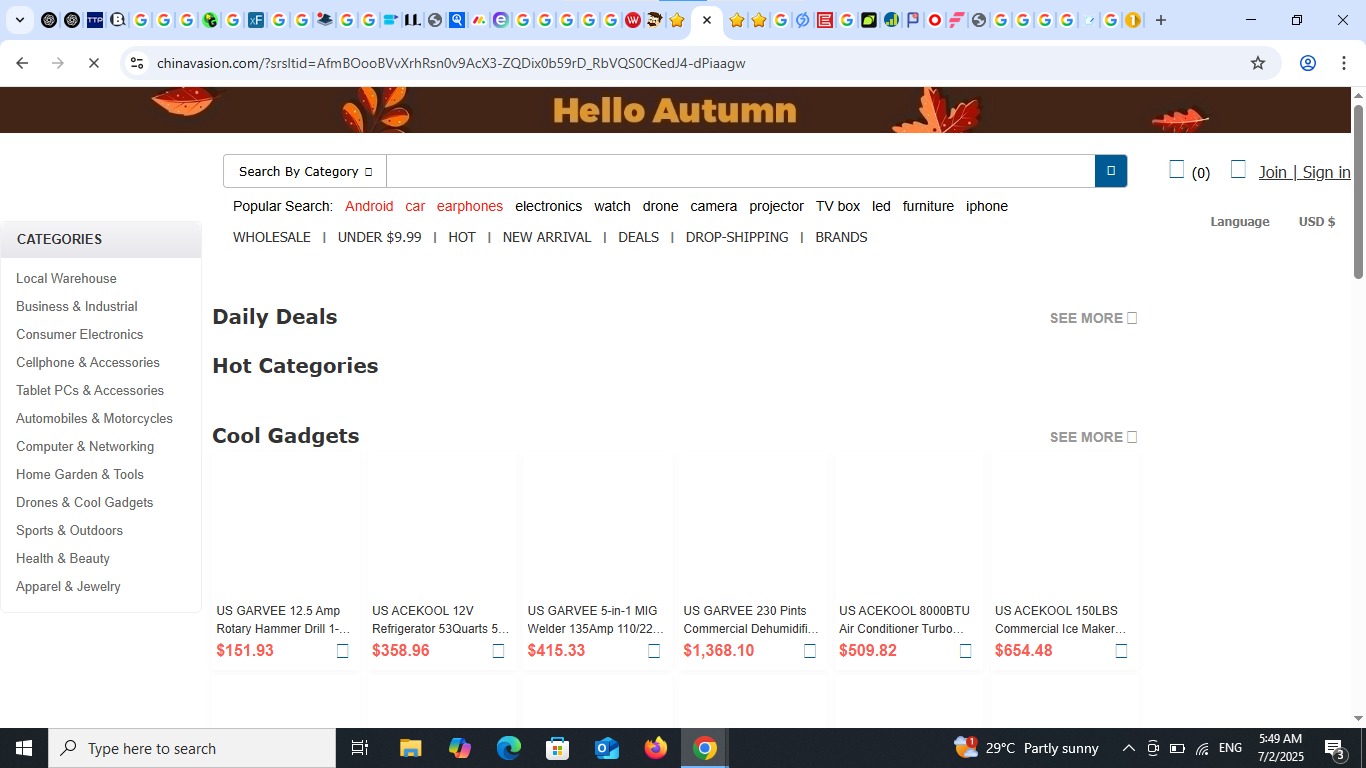Click the Join link
The height and width of the screenshot is (768, 1366).
[1273, 172]
